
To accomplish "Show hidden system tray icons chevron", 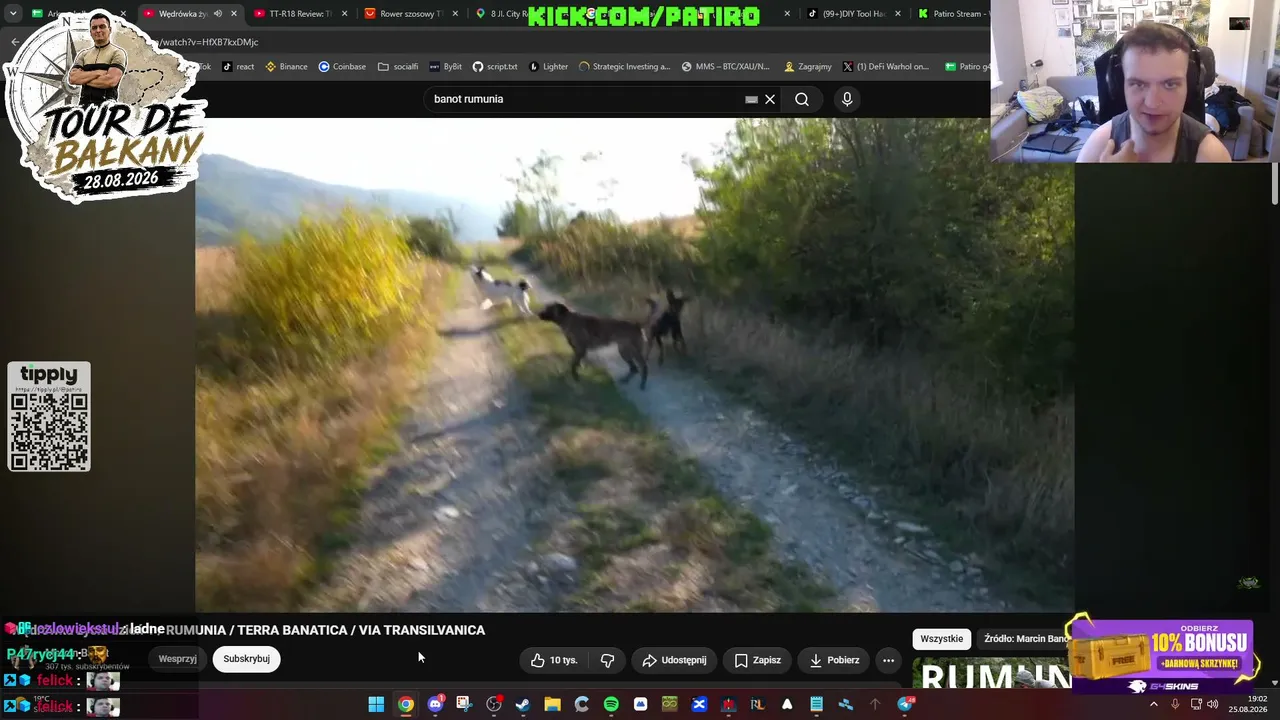I will click(1153, 704).
